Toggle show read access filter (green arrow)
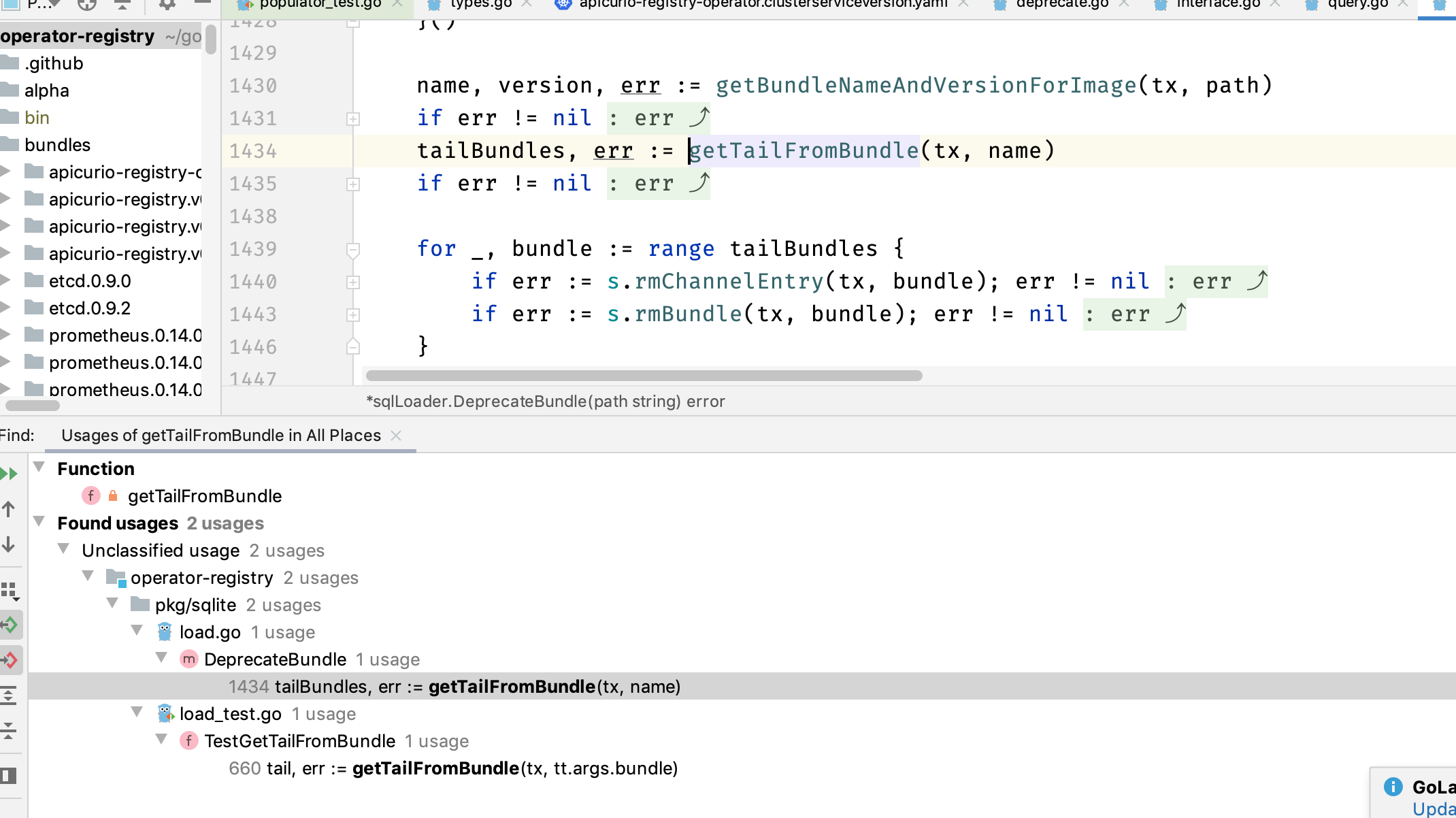Viewport: 1456px width, 818px height. point(10,624)
